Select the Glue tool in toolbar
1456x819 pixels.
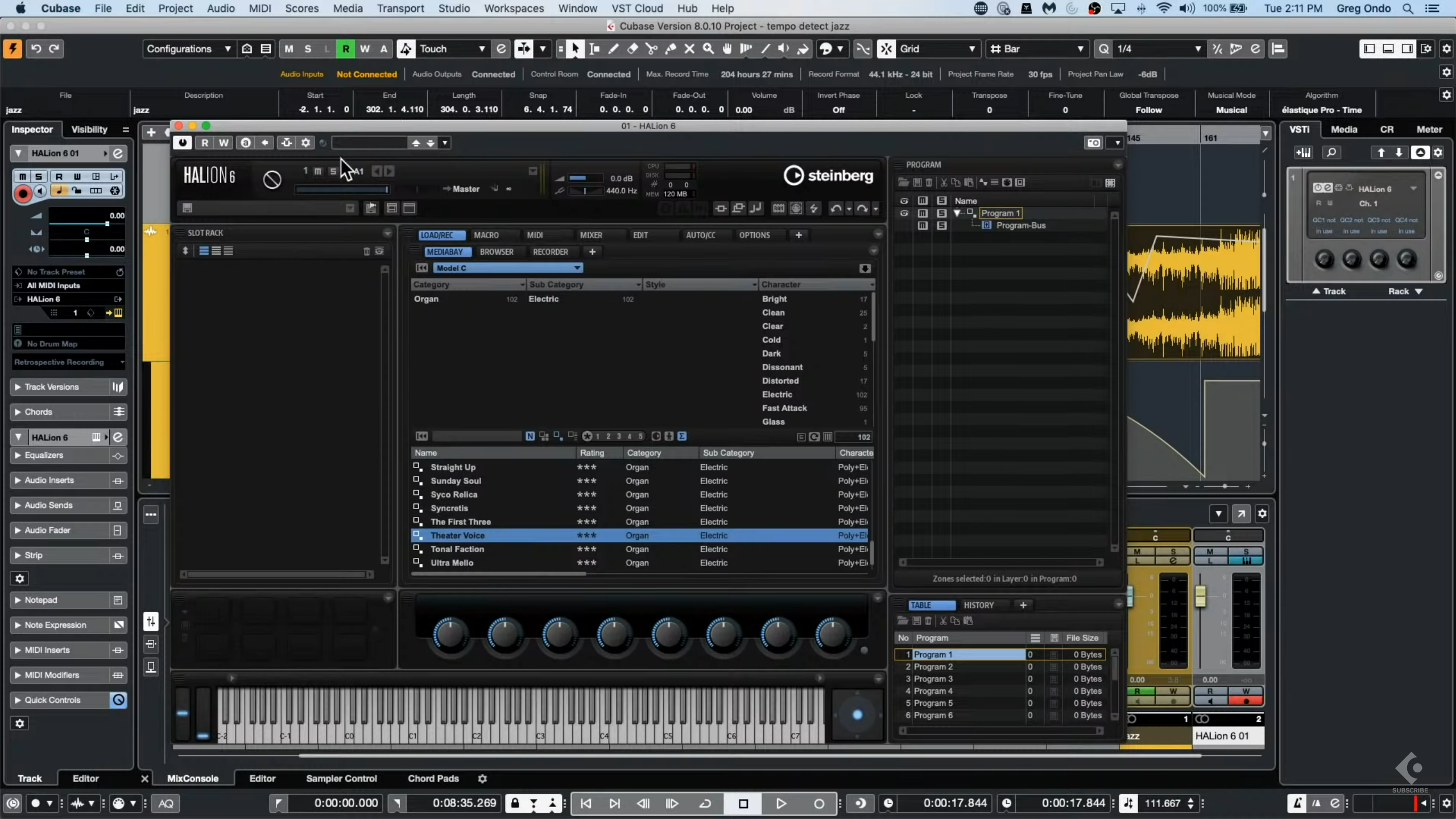pos(671,49)
